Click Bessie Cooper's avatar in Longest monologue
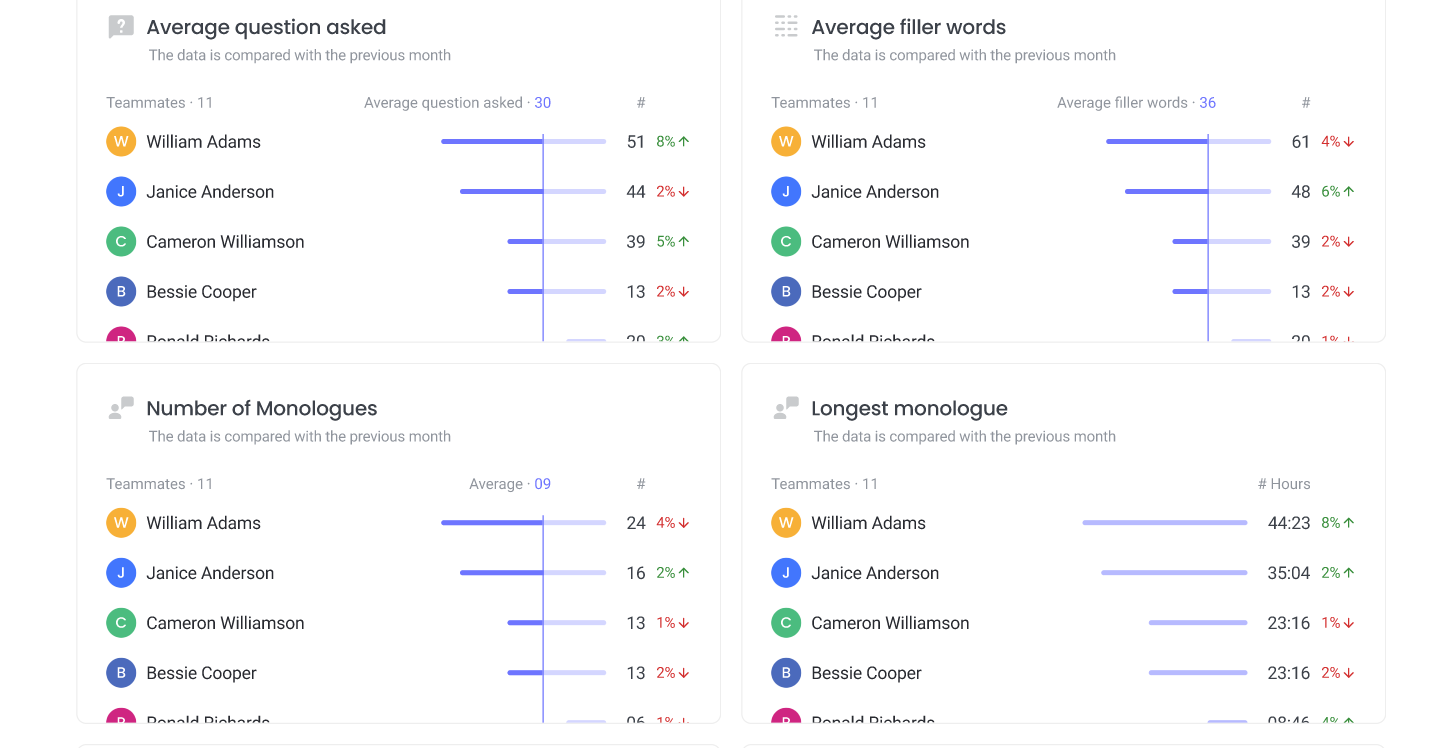The height and width of the screenshot is (748, 1445). coord(786,672)
